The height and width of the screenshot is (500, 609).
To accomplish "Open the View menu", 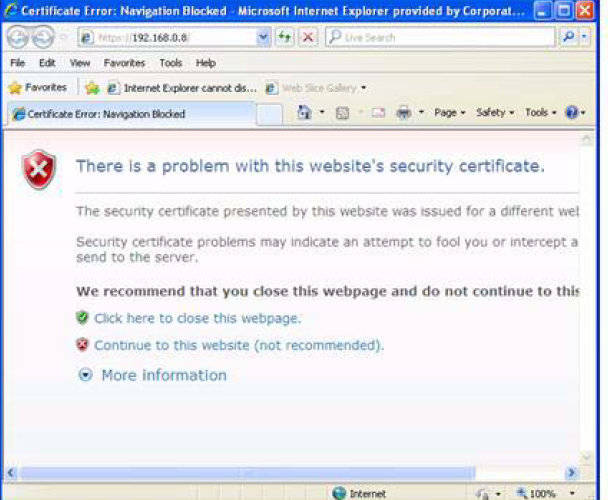I will click(x=80, y=63).
